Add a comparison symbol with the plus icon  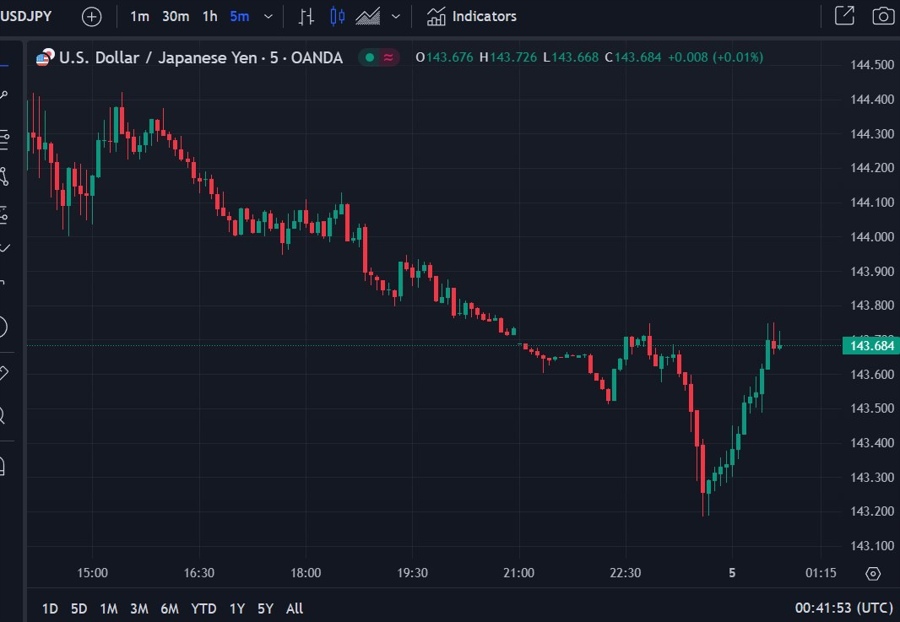[90, 16]
